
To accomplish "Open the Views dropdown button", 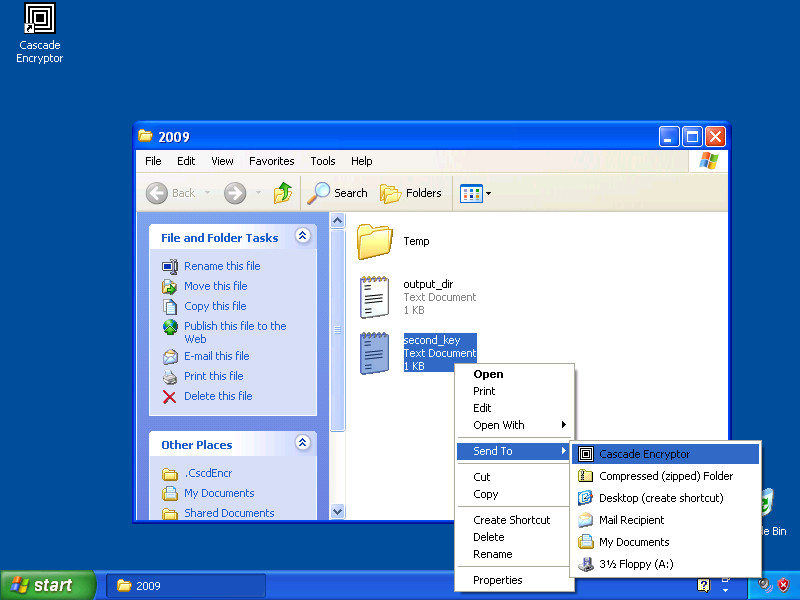I will [476, 193].
